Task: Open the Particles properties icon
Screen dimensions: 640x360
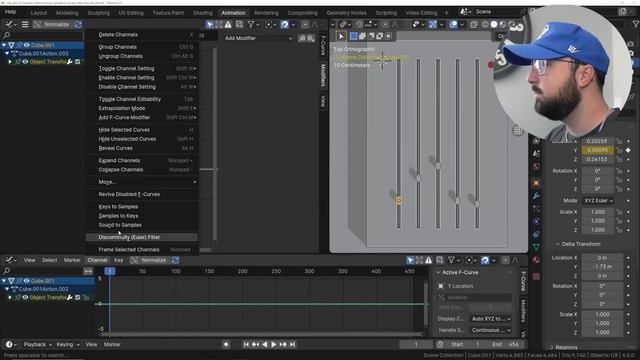Action: pos(536,209)
